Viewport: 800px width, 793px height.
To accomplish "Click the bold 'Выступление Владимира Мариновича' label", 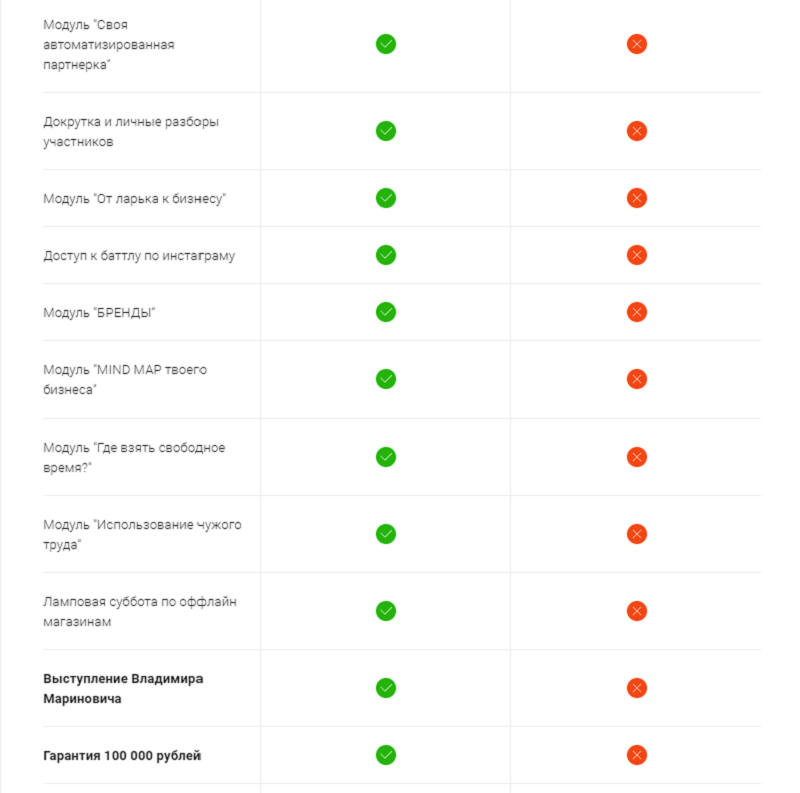I will (x=123, y=688).
